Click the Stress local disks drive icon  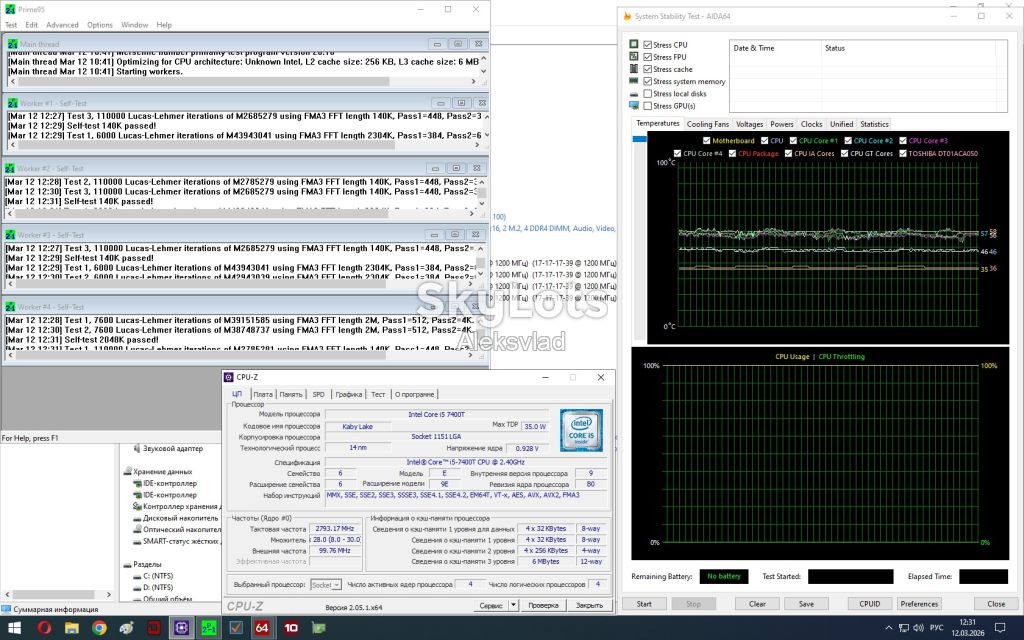pyautogui.click(x=633, y=93)
